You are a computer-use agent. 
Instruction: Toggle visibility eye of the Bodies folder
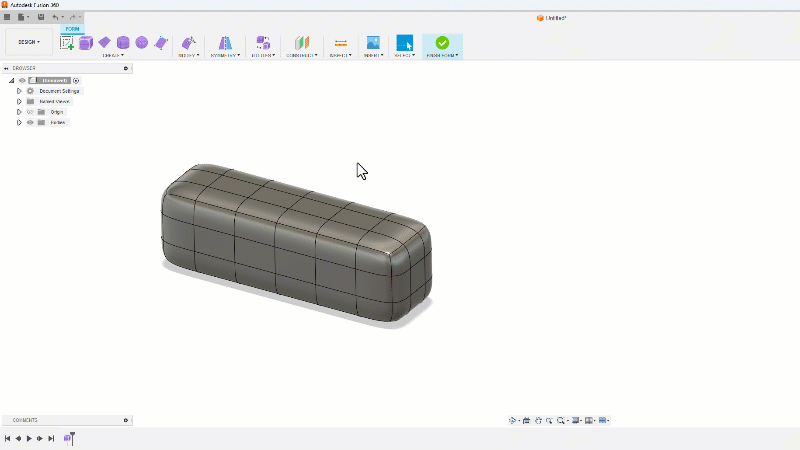coord(30,122)
